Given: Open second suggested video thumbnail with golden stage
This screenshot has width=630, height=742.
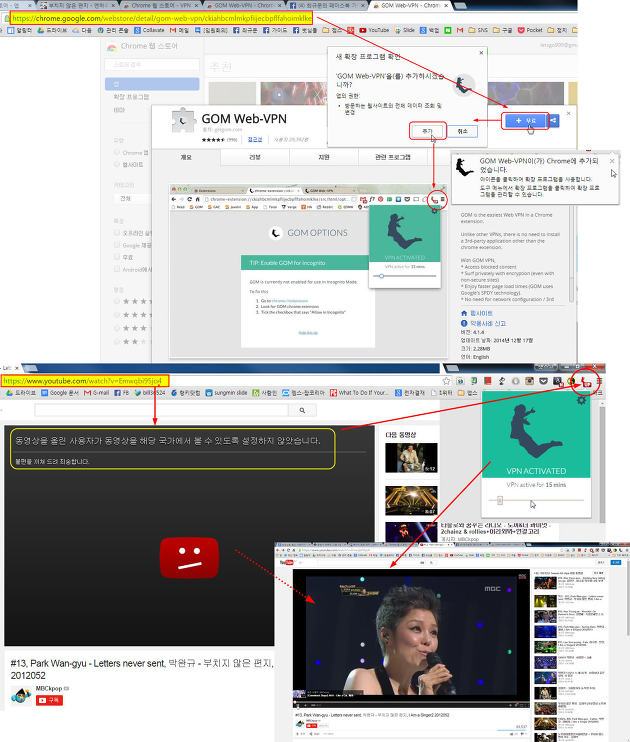Looking at the screenshot, I should click(411, 501).
